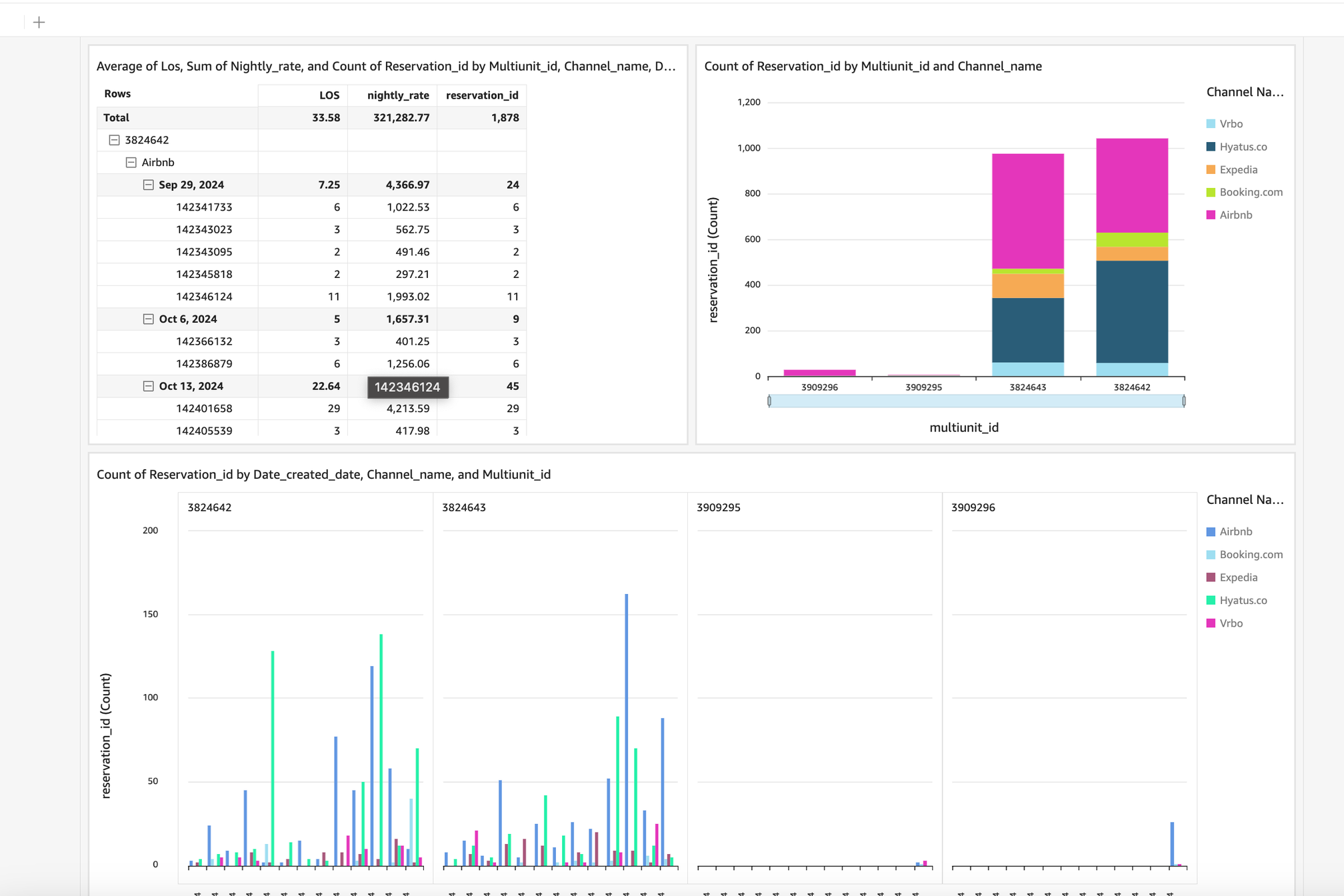Collapse the 3824642 row group
Viewport: 1344px width, 896px height.
[x=114, y=140]
